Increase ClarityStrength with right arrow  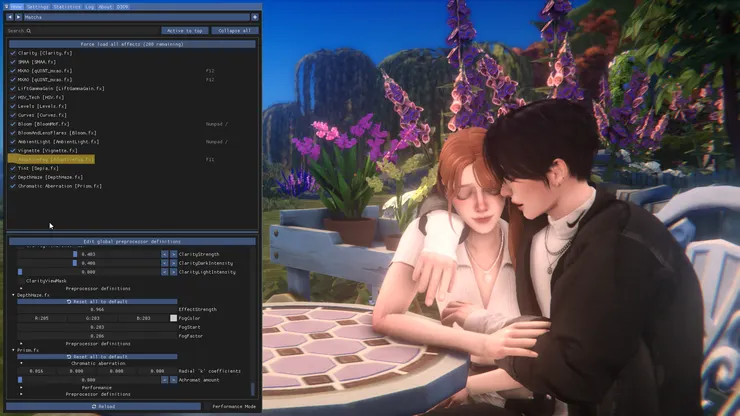coord(173,254)
